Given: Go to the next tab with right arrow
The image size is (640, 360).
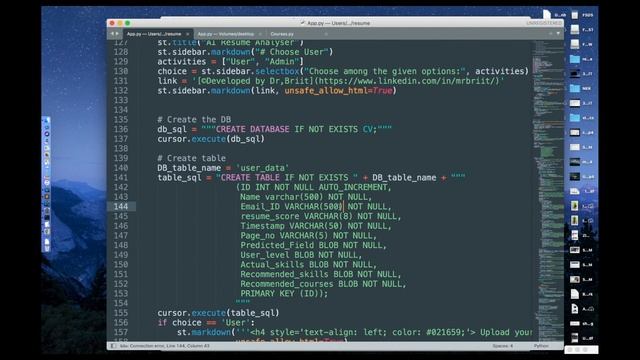Looking at the screenshot, I should point(117,34).
